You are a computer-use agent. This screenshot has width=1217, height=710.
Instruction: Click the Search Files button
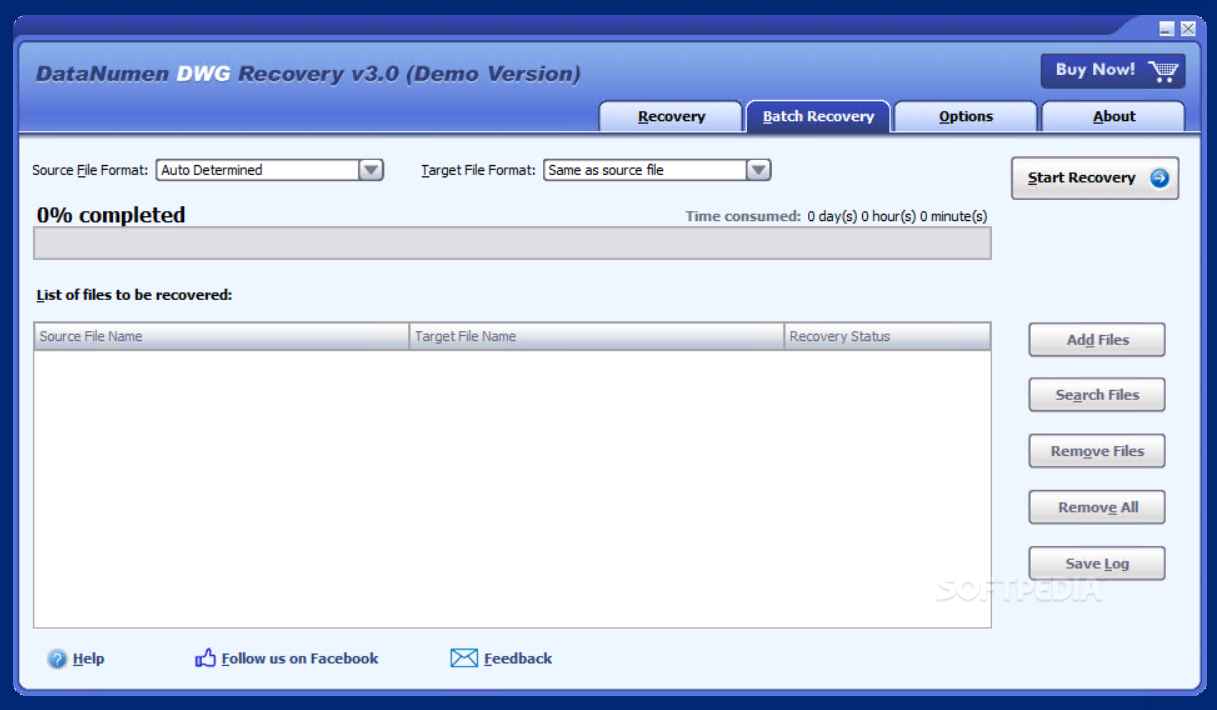coord(1097,395)
